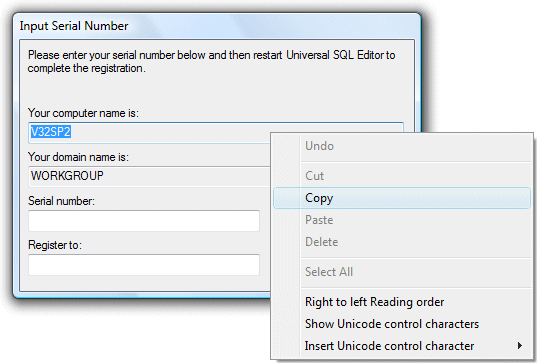Toggle Right to left Reading order
The height and width of the screenshot is (363, 537).
coord(402,302)
